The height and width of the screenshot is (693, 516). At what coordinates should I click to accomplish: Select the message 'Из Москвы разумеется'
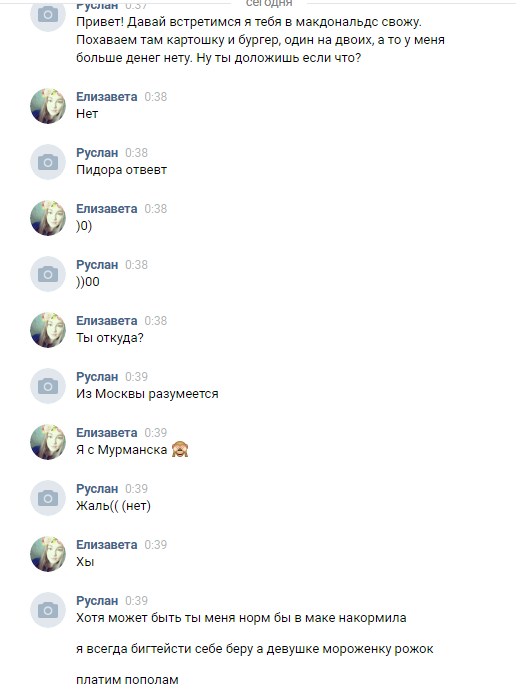click(x=147, y=393)
